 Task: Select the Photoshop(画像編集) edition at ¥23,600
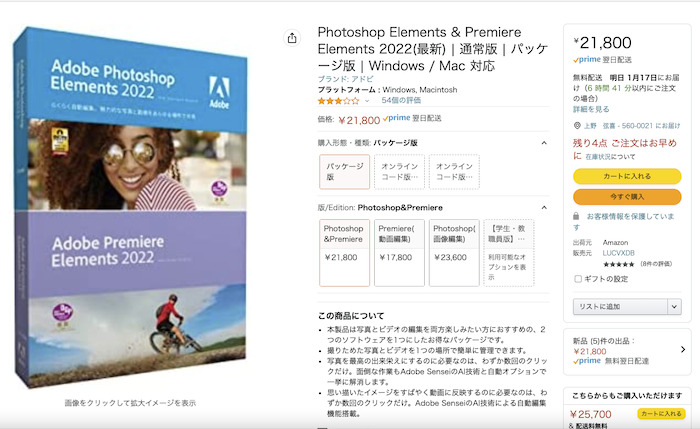click(454, 253)
